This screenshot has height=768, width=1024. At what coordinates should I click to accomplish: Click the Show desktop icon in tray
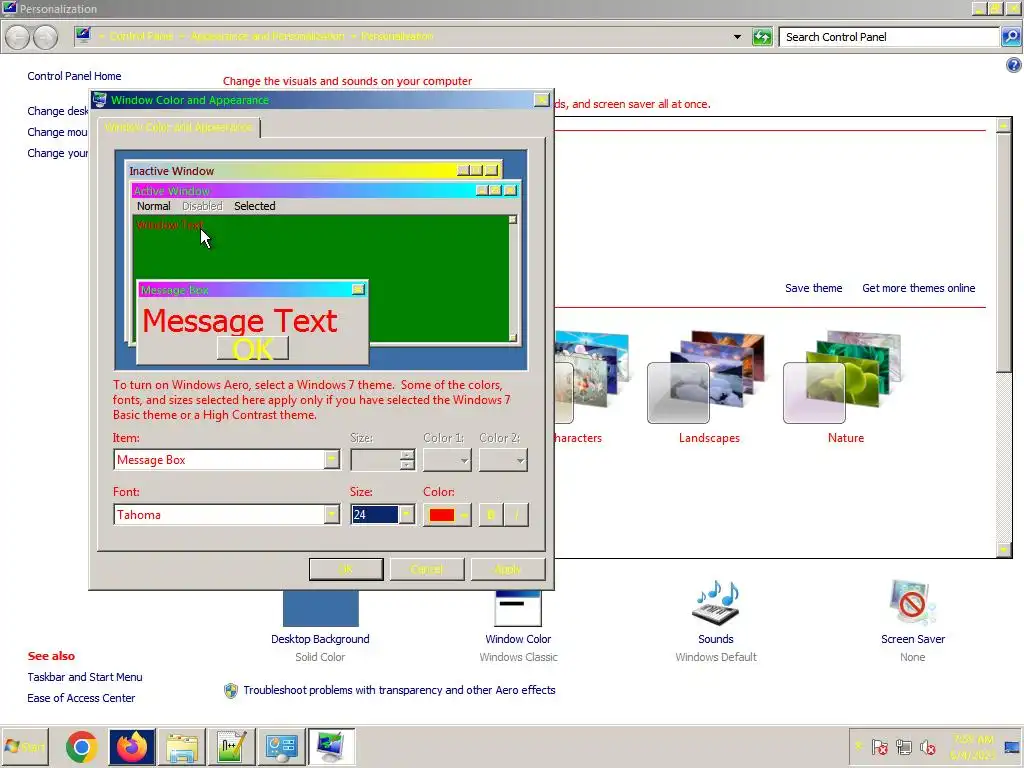pos(1012,746)
